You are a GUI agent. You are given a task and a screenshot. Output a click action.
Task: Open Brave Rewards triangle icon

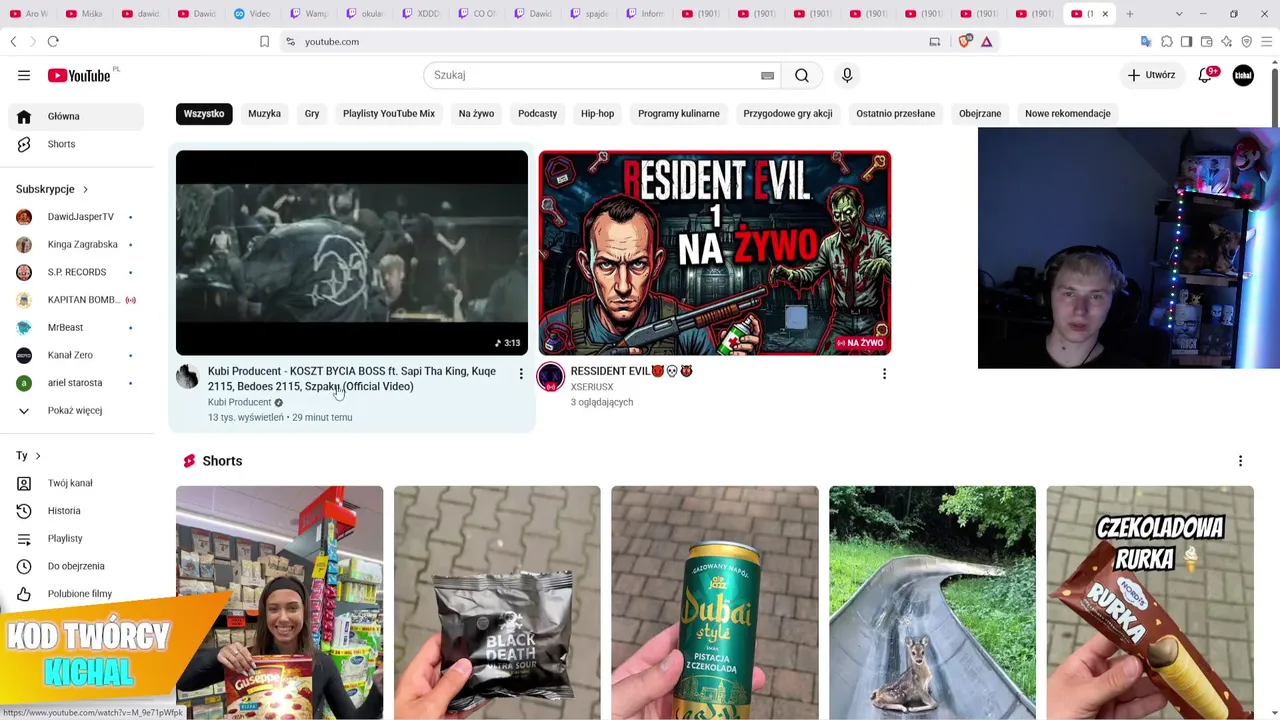[986, 41]
